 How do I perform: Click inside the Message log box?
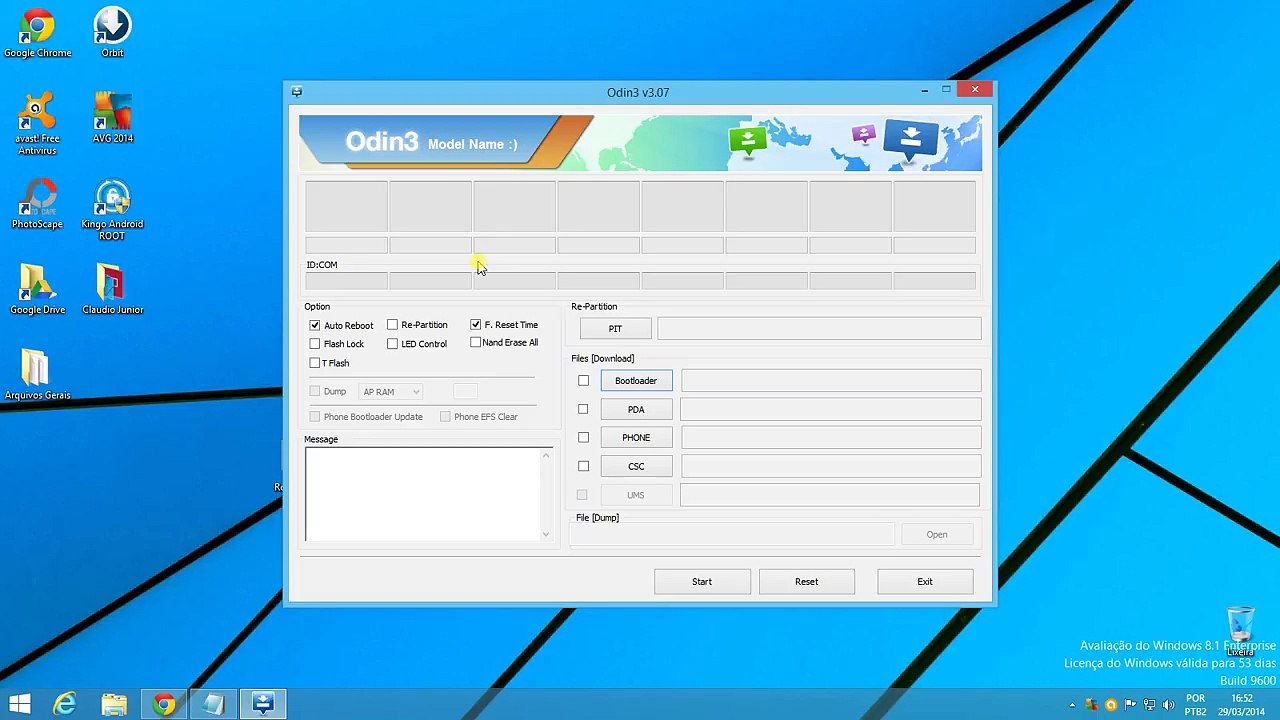(x=422, y=494)
